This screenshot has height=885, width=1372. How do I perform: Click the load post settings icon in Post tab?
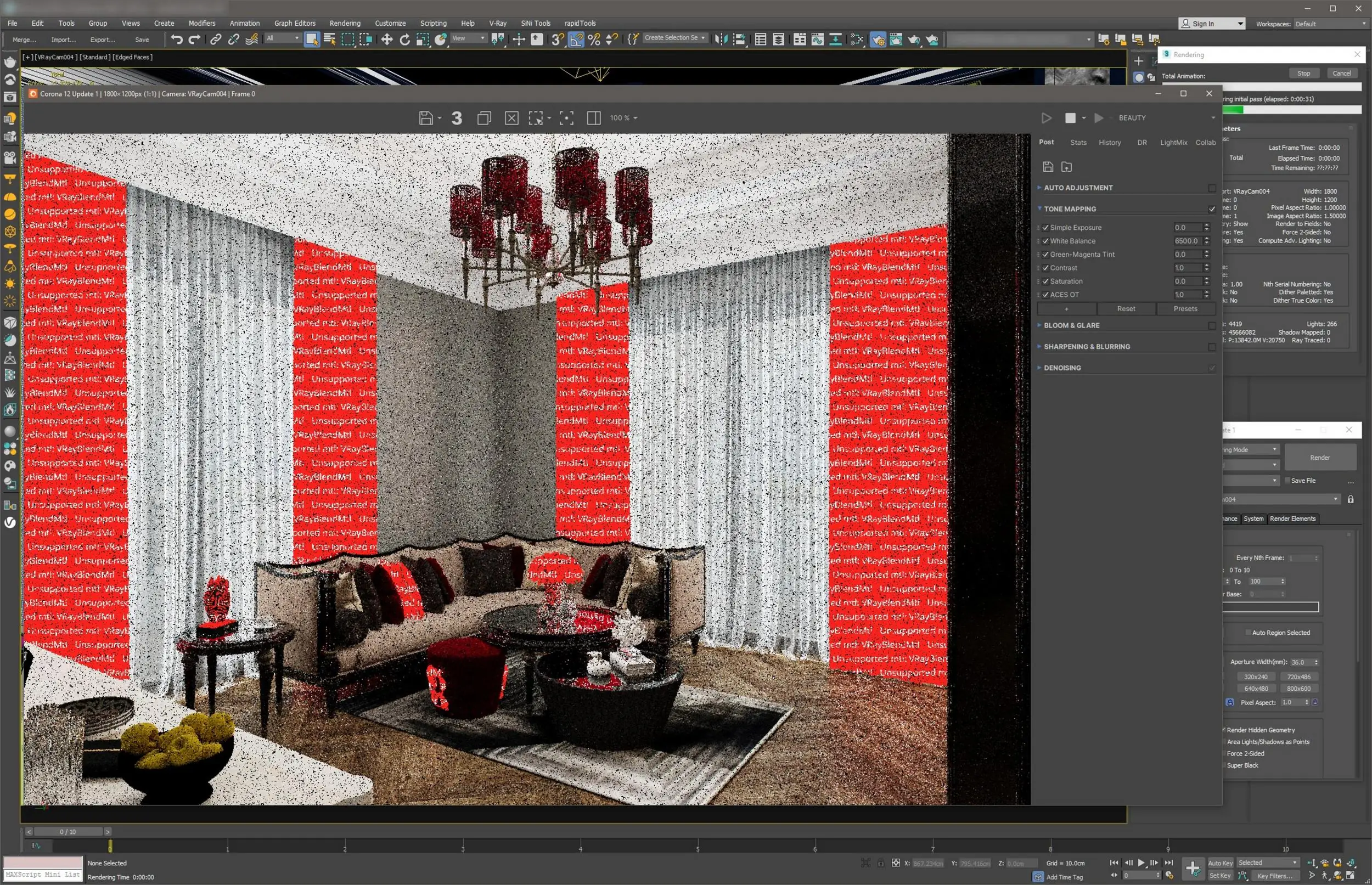[x=1066, y=167]
